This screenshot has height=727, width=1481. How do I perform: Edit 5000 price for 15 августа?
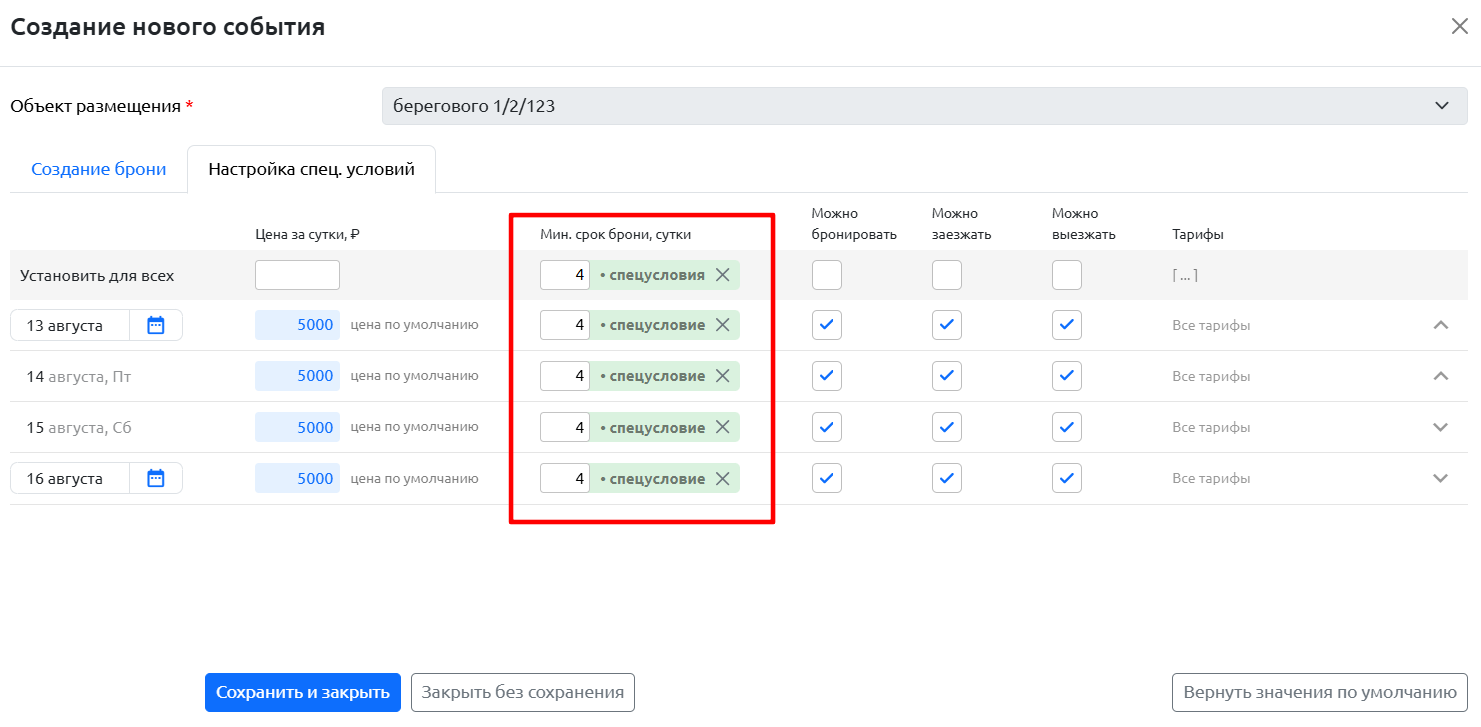click(297, 427)
